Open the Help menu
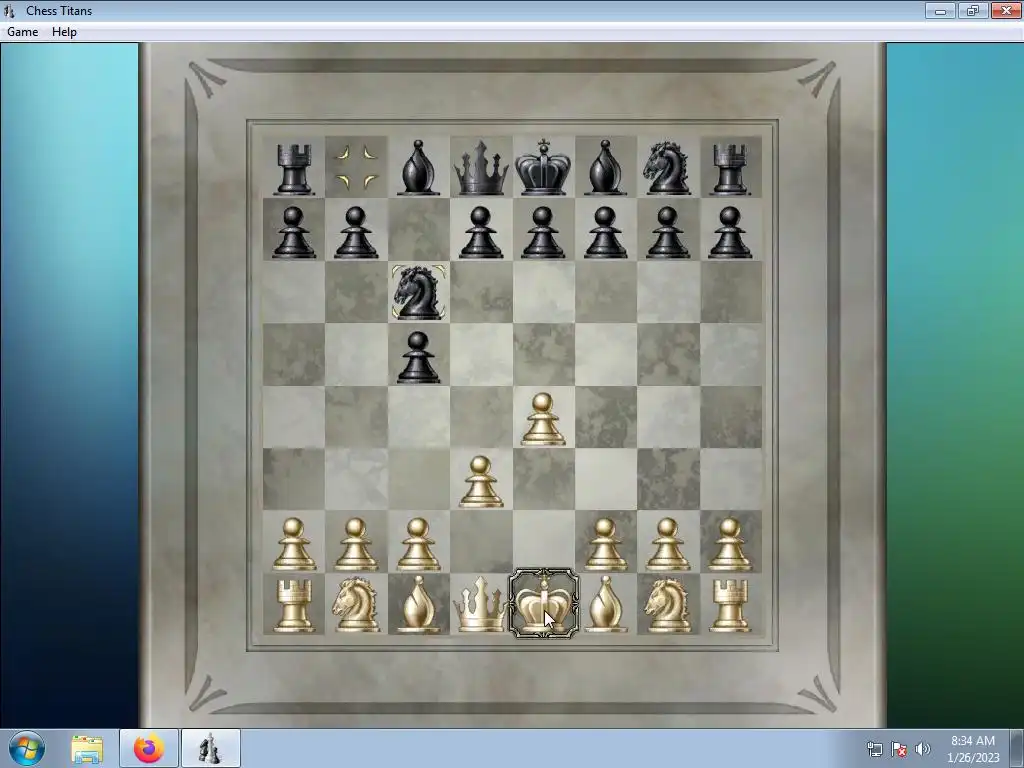The height and width of the screenshot is (768, 1024). 64,32
